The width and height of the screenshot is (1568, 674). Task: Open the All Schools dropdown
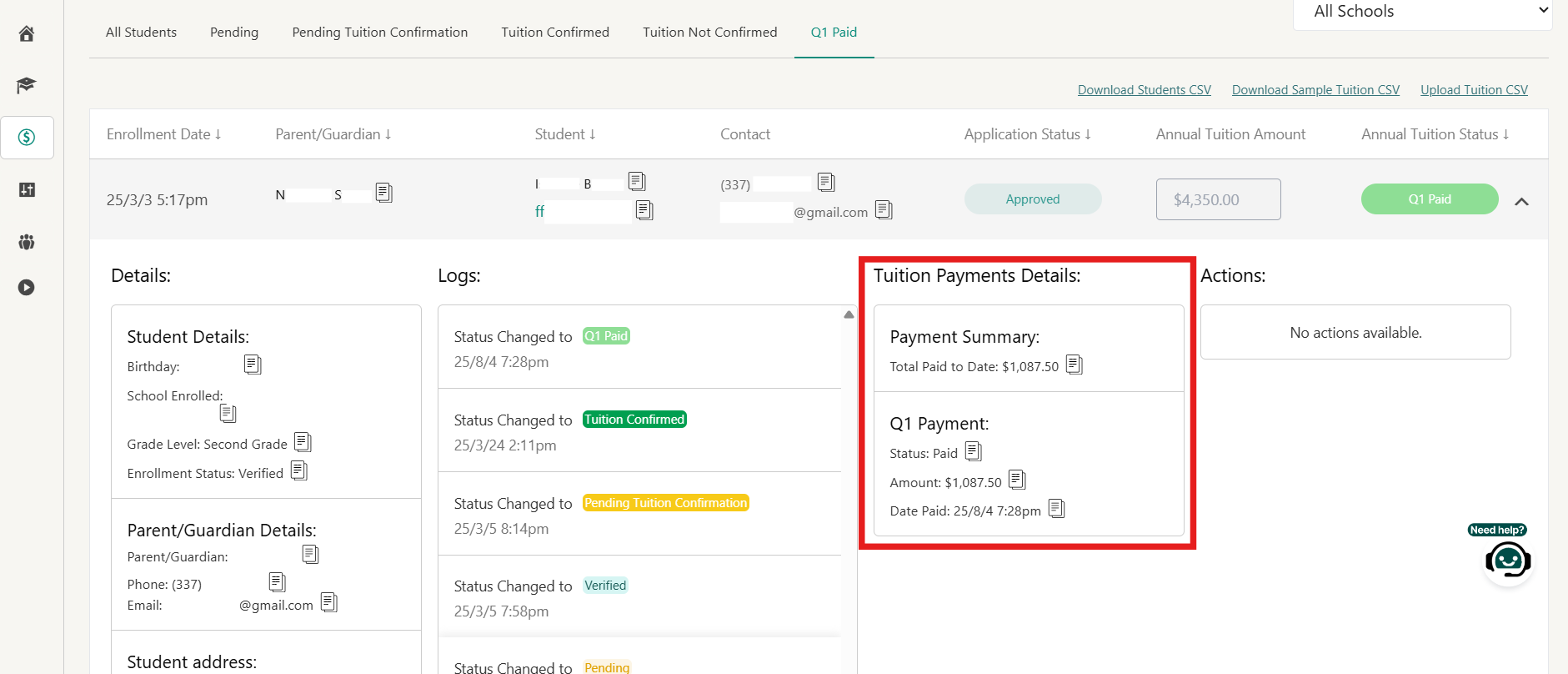click(1422, 12)
